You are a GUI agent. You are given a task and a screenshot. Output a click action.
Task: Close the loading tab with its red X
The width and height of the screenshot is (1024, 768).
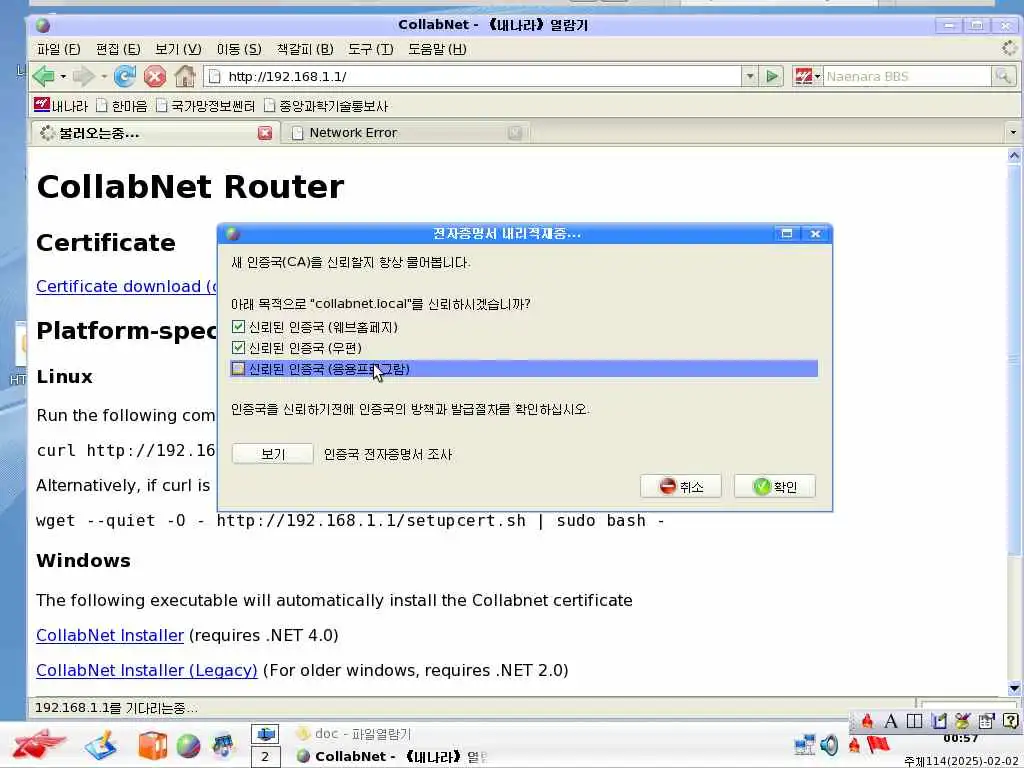click(264, 133)
